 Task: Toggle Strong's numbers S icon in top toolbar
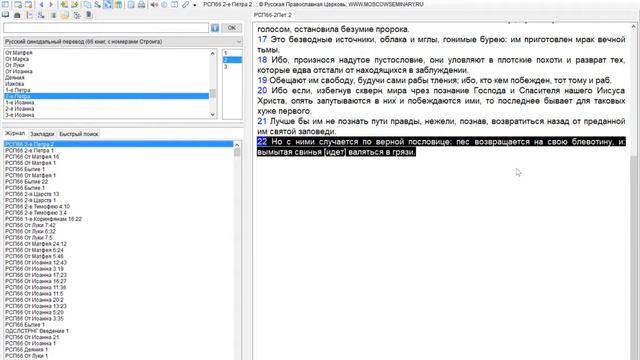pyautogui.click(x=98, y=4)
